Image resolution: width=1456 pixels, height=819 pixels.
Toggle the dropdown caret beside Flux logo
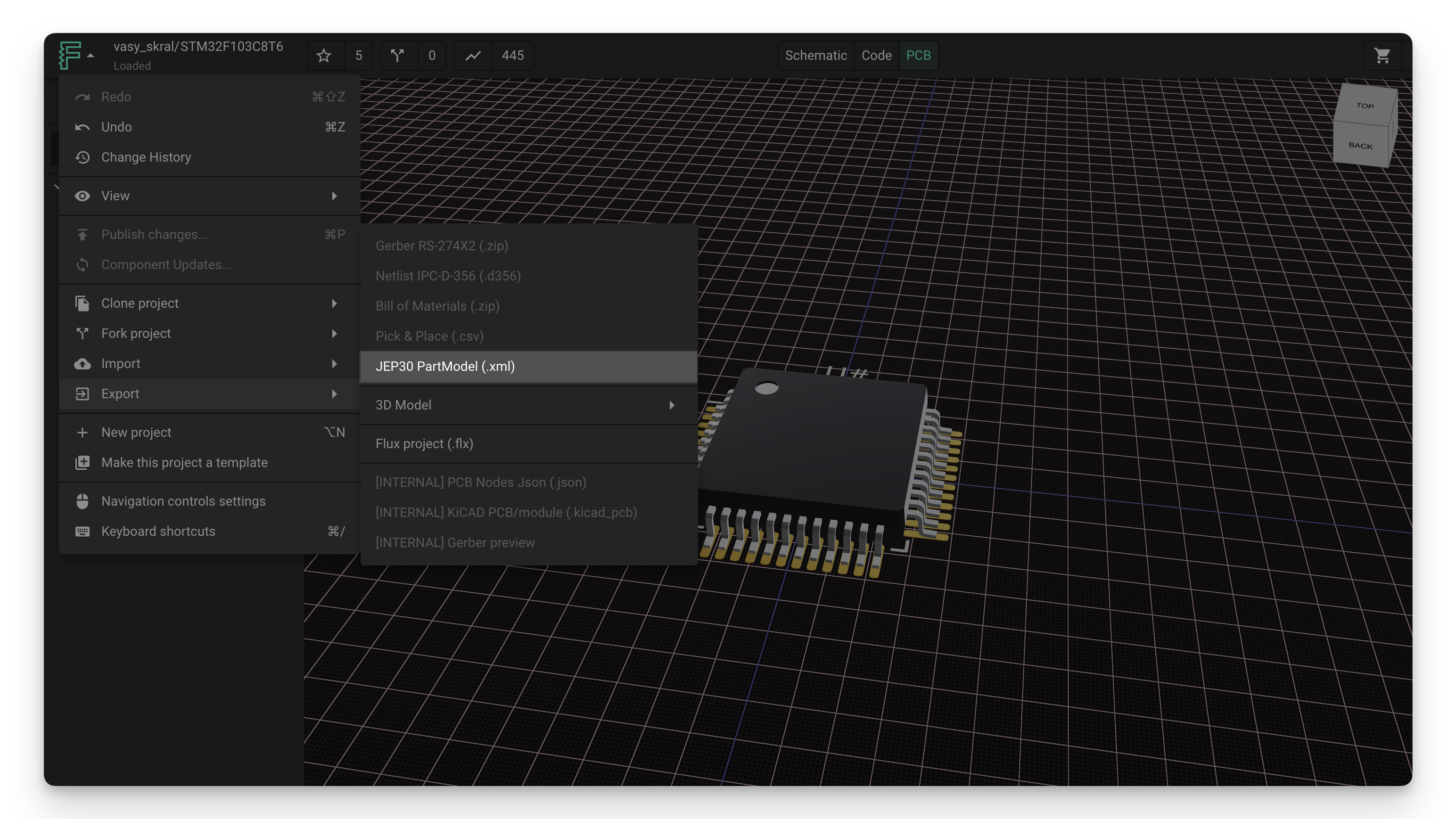(90, 56)
